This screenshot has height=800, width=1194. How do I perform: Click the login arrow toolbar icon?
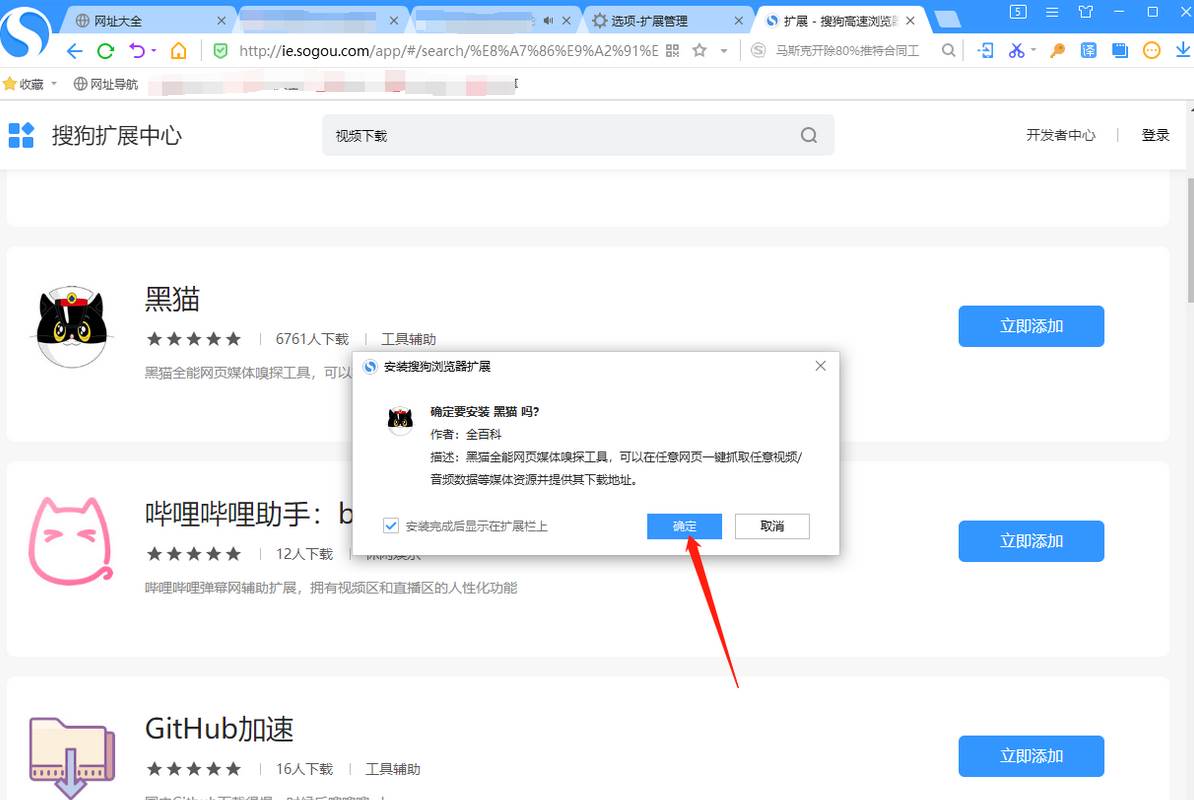pyautogui.click(x=985, y=51)
